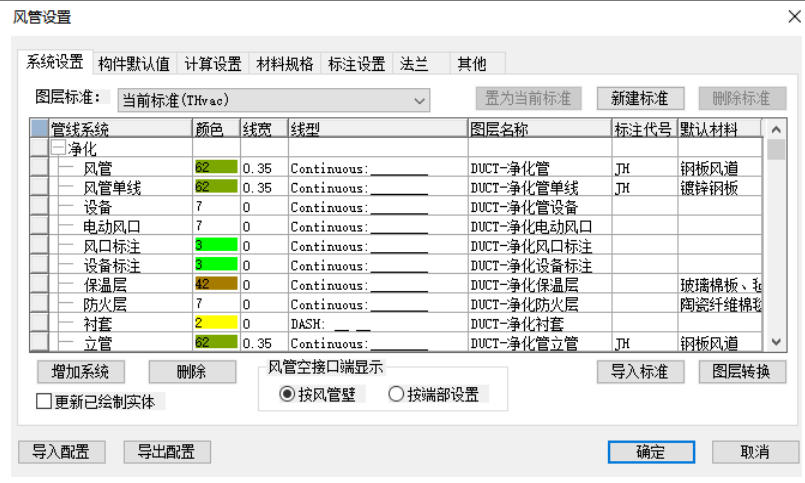Open the 构件默认值 tab
The width and height of the screenshot is (805, 483).
pyautogui.click(x=134, y=64)
